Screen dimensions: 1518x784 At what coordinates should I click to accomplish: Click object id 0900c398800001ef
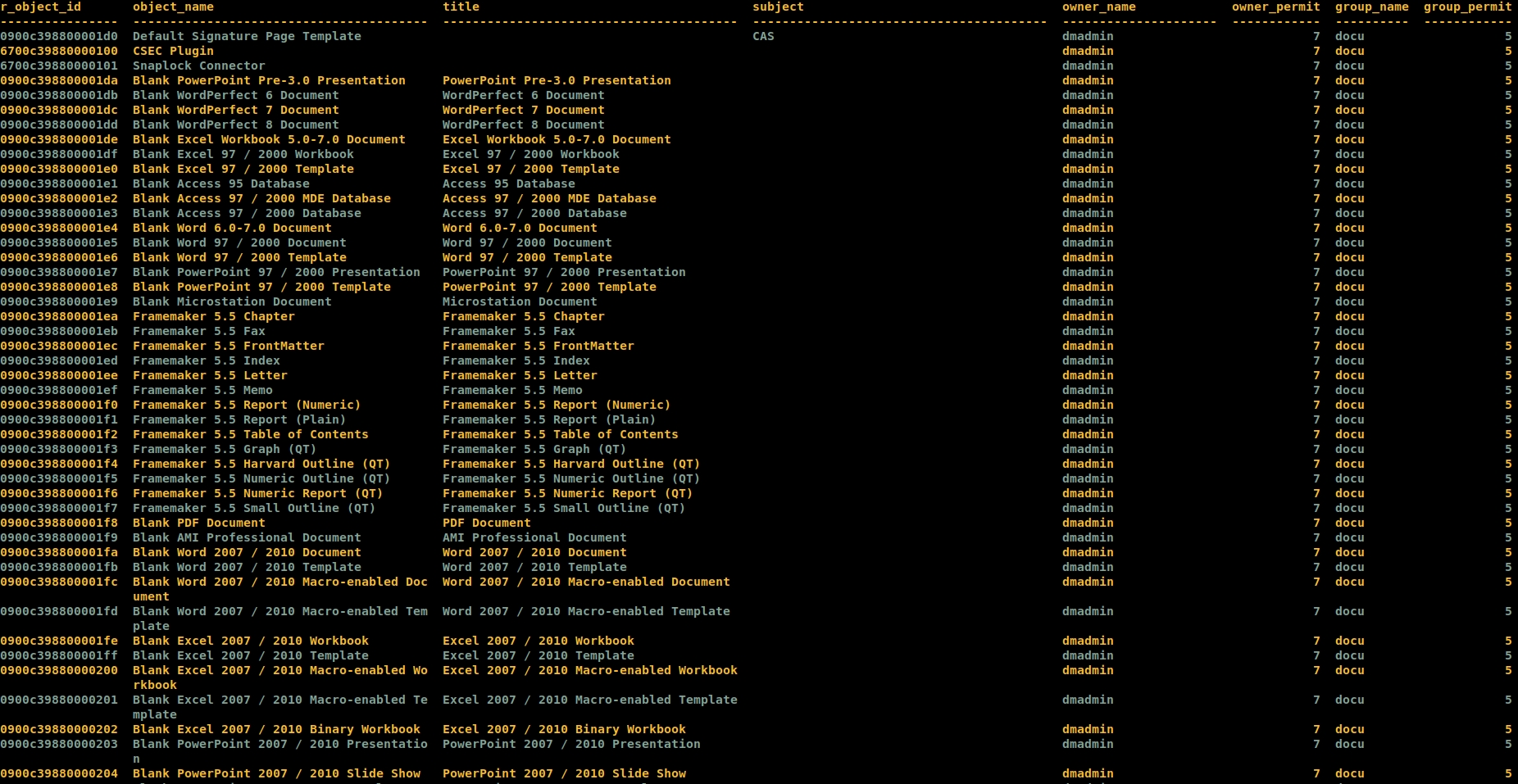click(x=59, y=390)
